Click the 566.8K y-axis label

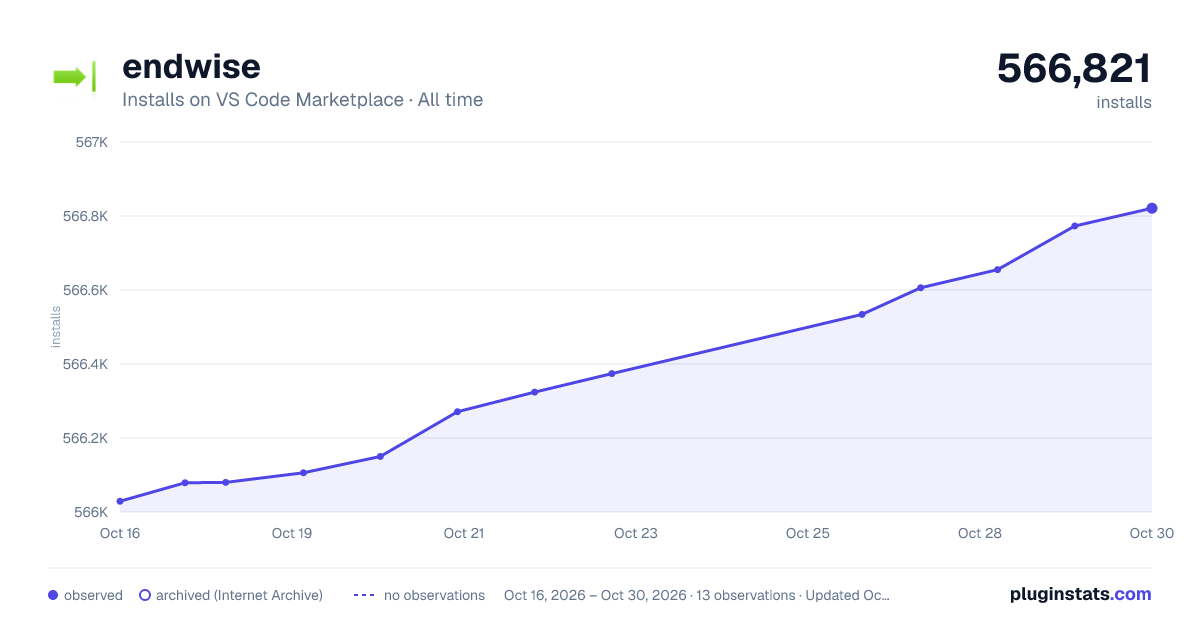(85, 216)
